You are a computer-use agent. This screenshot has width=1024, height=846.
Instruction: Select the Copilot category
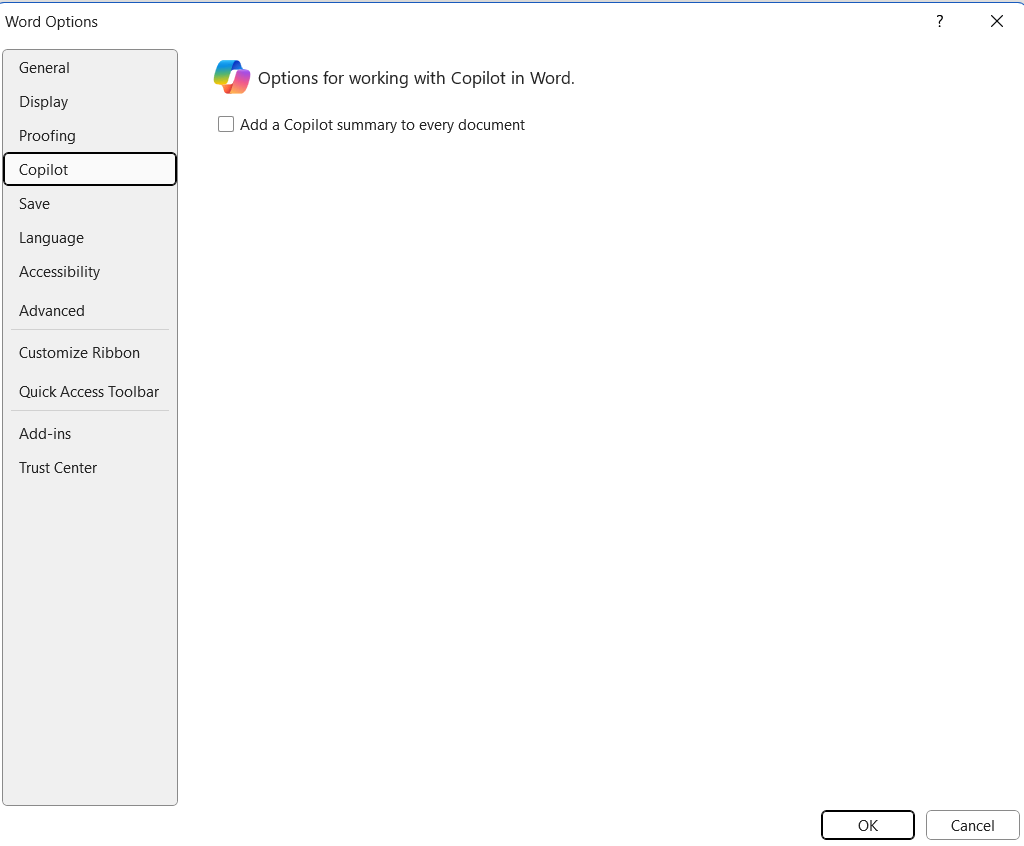point(89,170)
